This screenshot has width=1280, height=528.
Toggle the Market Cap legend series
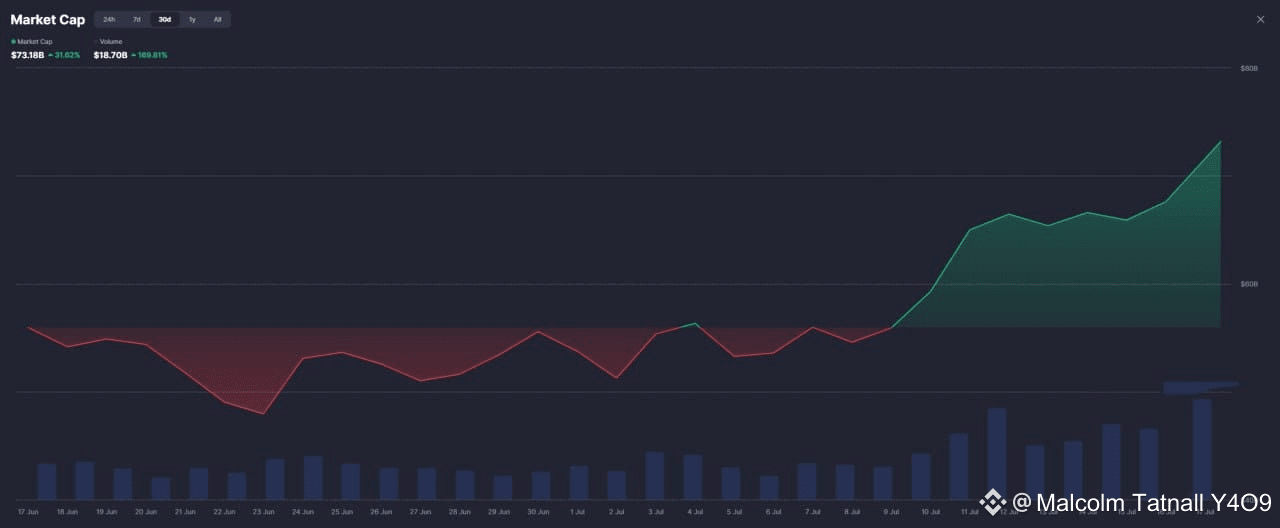[x=31, y=42]
